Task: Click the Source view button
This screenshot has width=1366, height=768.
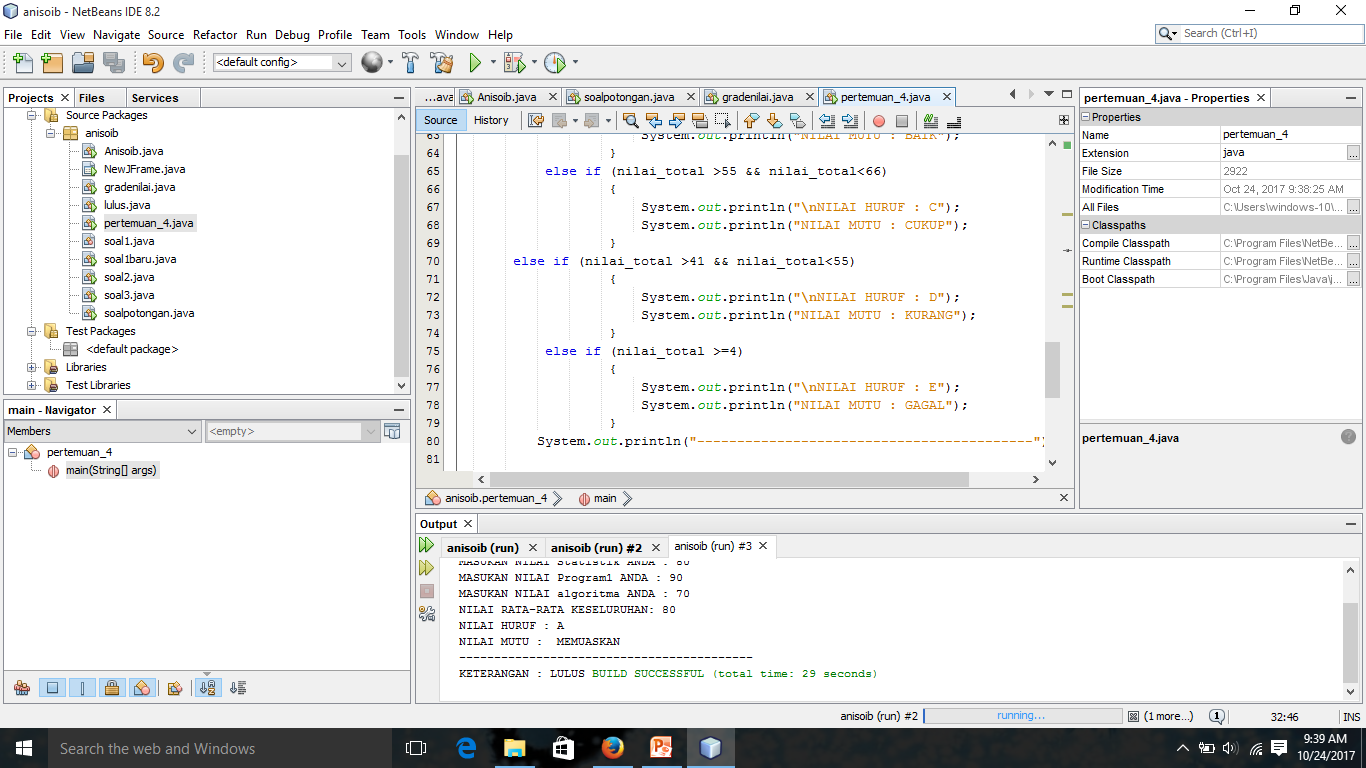Action: tap(440, 120)
